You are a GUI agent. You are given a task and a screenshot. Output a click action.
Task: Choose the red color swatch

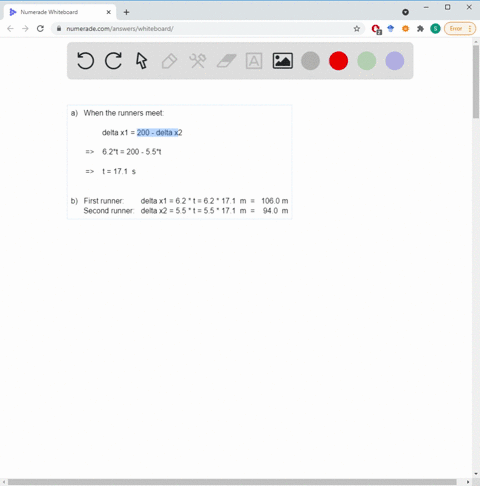(x=338, y=61)
